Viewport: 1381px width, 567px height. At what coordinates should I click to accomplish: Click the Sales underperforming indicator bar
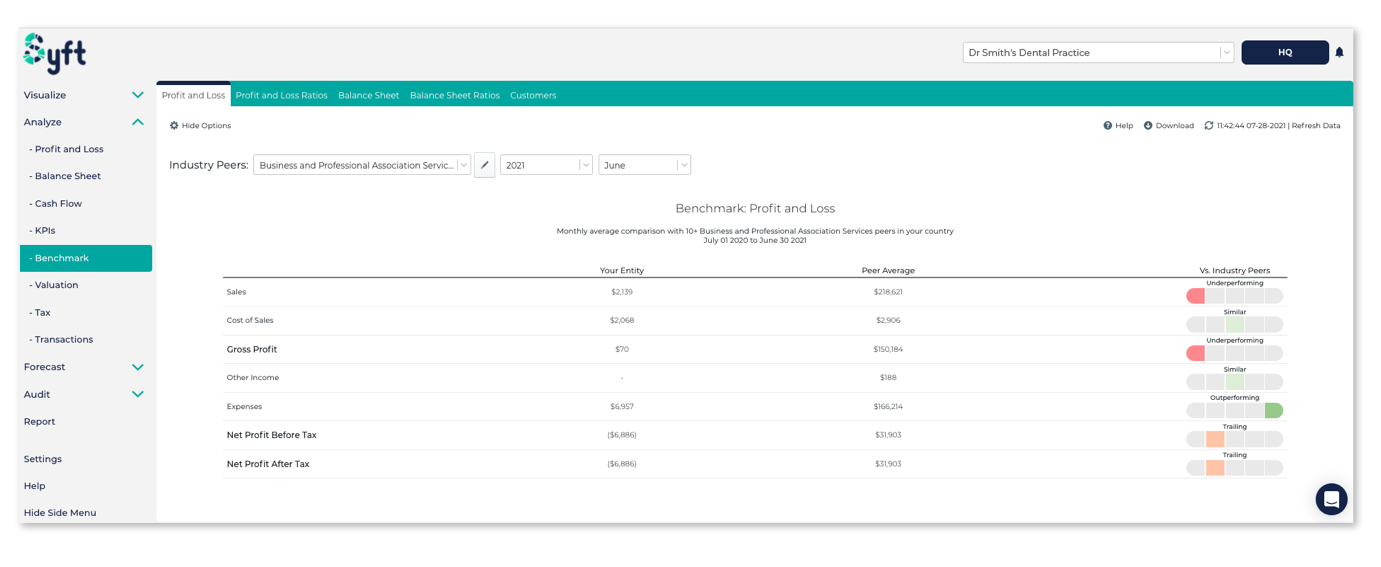tap(1235, 296)
